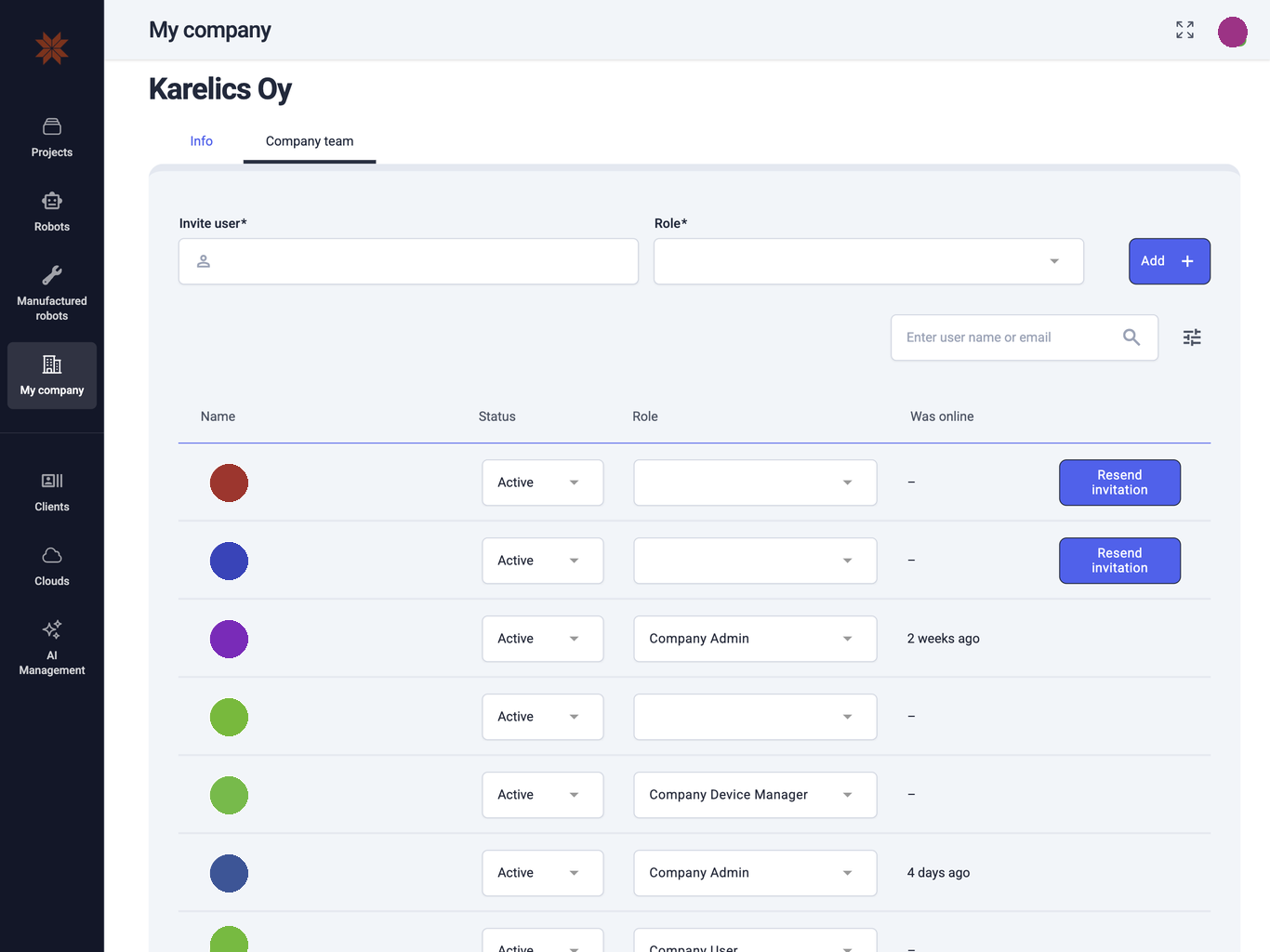Expand the Role dropdown for inviting a user
The height and width of the screenshot is (952, 1270).
point(868,261)
